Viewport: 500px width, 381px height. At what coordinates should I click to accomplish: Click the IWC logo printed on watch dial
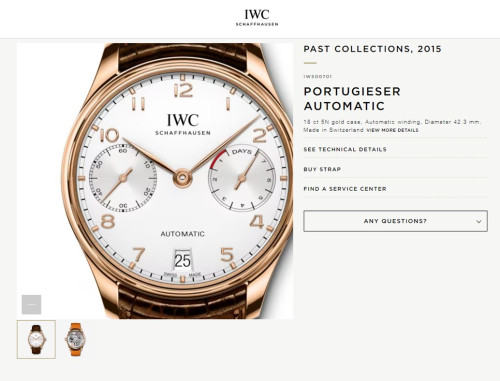[183, 124]
